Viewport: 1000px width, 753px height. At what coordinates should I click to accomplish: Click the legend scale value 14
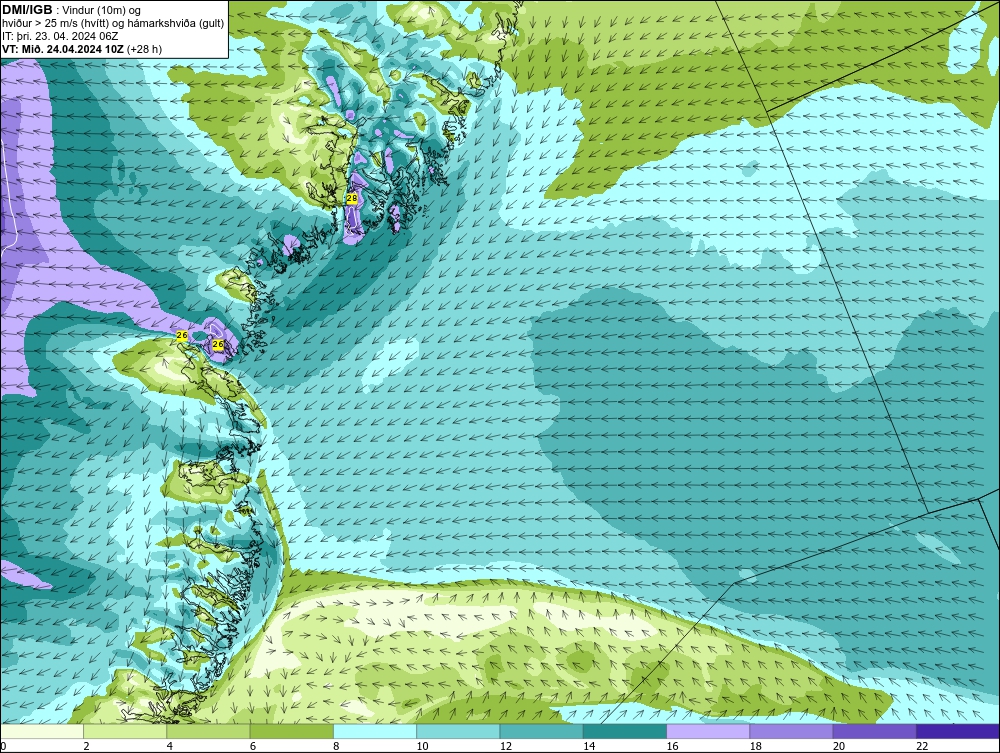(x=589, y=746)
